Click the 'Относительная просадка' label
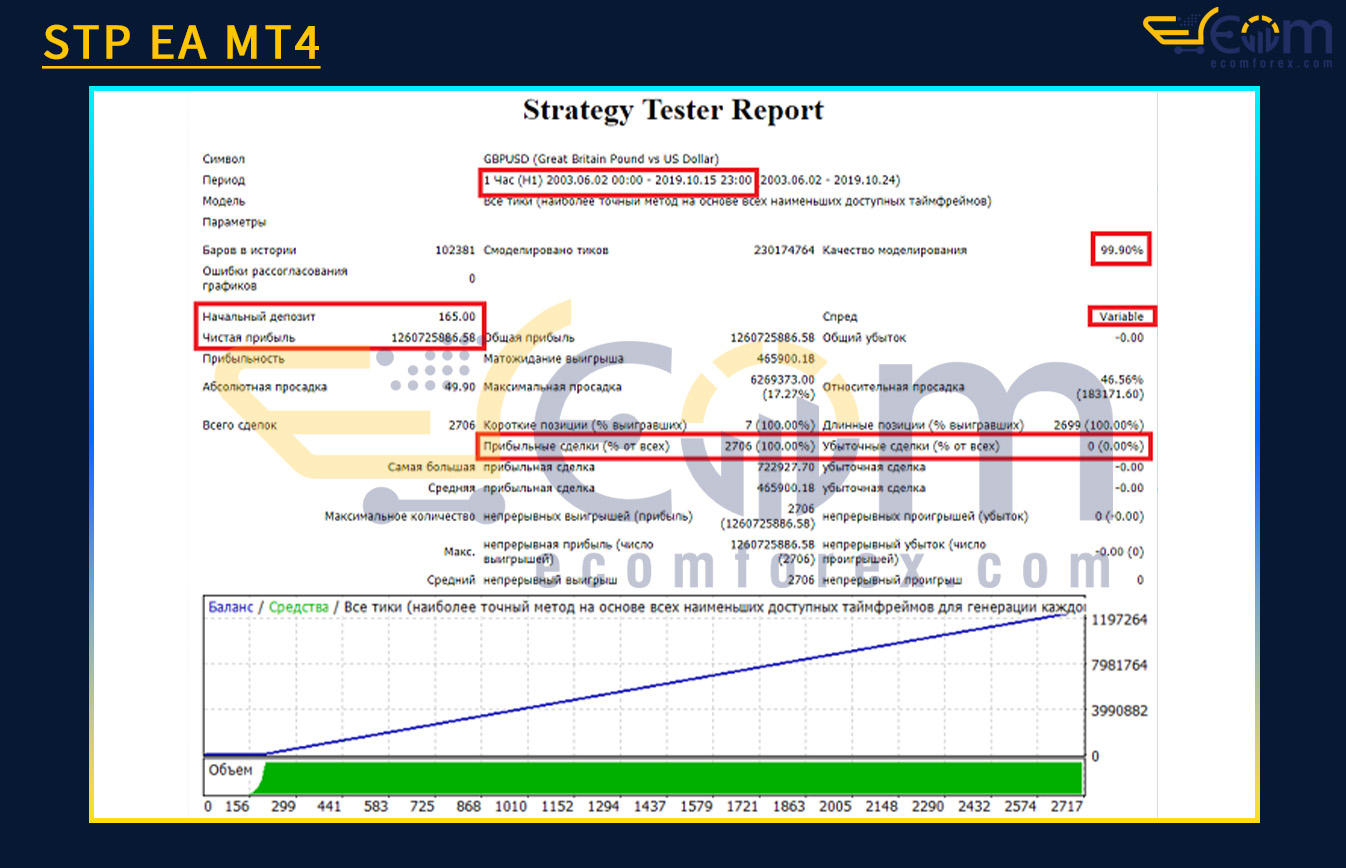 click(x=893, y=386)
